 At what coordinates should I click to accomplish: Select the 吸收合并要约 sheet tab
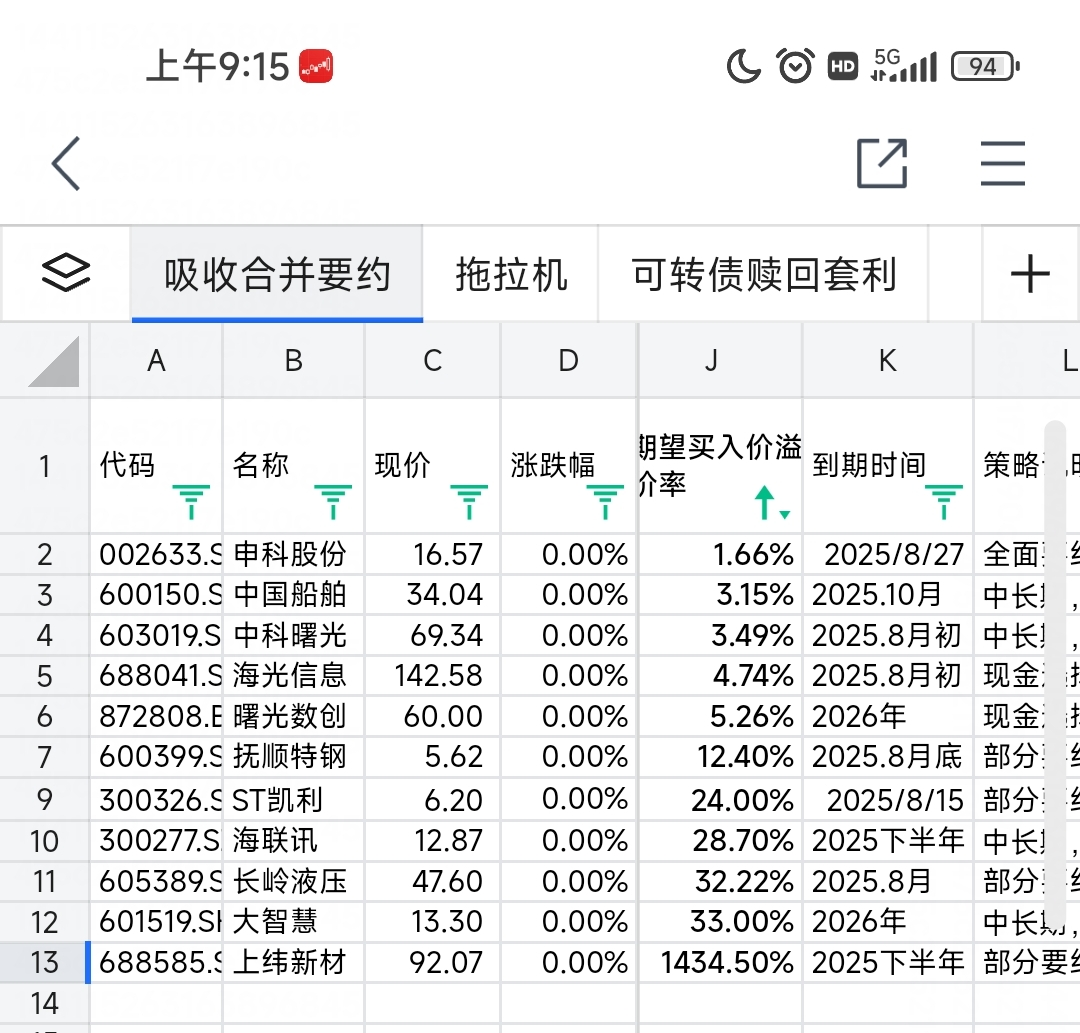[x=277, y=274]
